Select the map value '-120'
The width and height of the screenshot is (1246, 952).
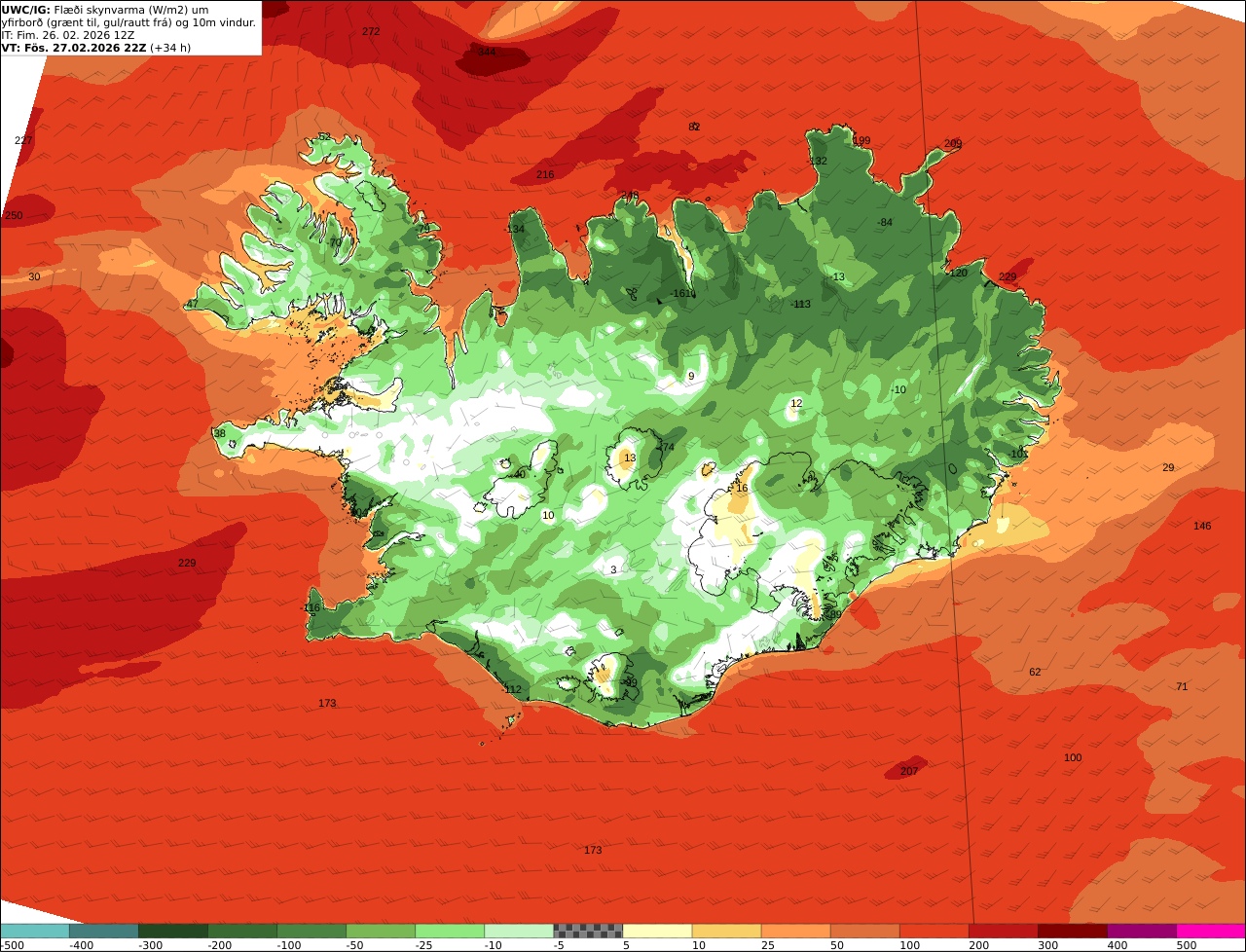point(957,273)
